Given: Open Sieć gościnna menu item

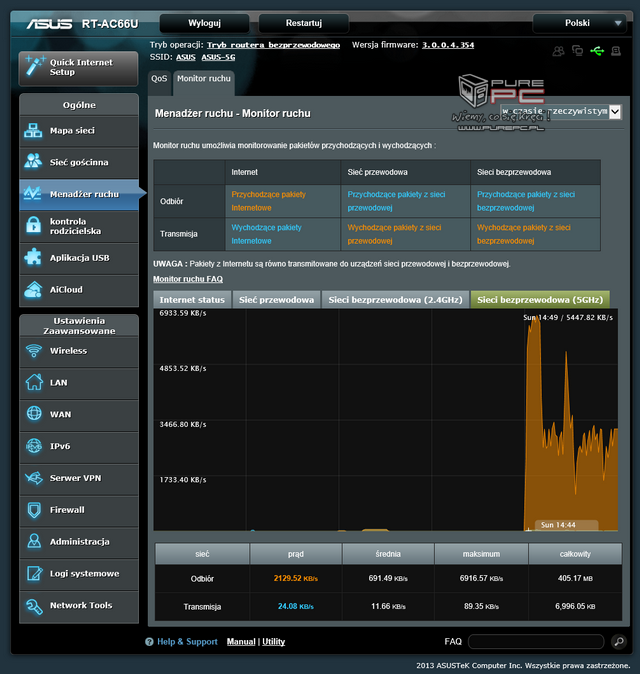Looking at the screenshot, I should (x=79, y=163).
